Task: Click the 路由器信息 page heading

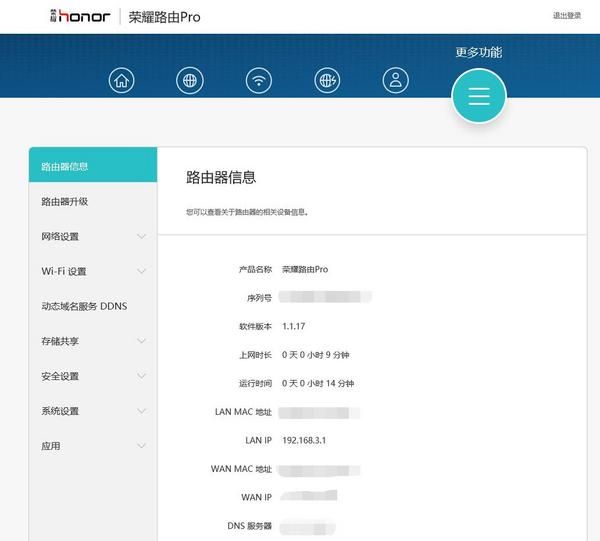Action: point(221,177)
